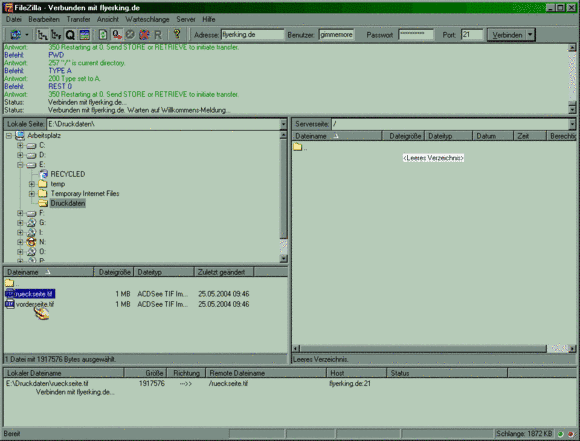Viewport: 580px width, 441px height.
Task: Select the queued E:\Druckdaten\rueckseite.tif entry
Action: pos(47,384)
